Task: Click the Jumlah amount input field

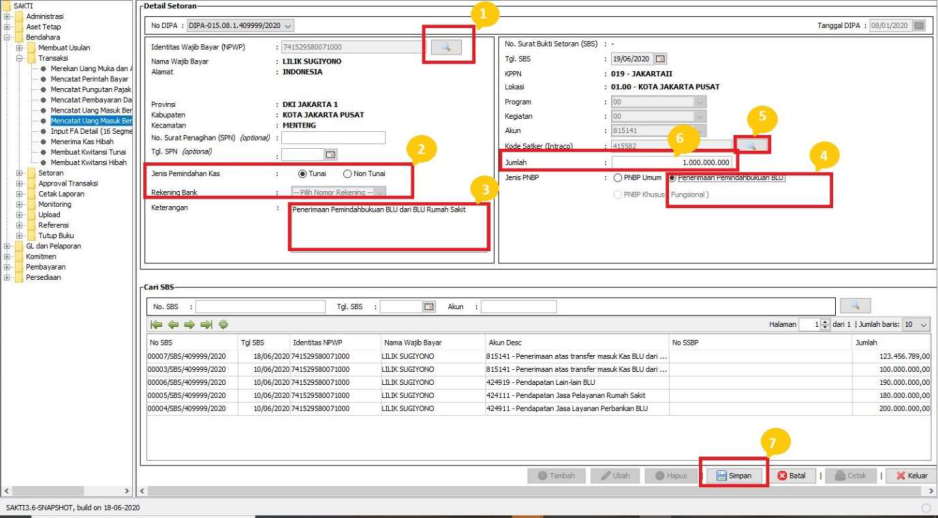Action: [675, 162]
